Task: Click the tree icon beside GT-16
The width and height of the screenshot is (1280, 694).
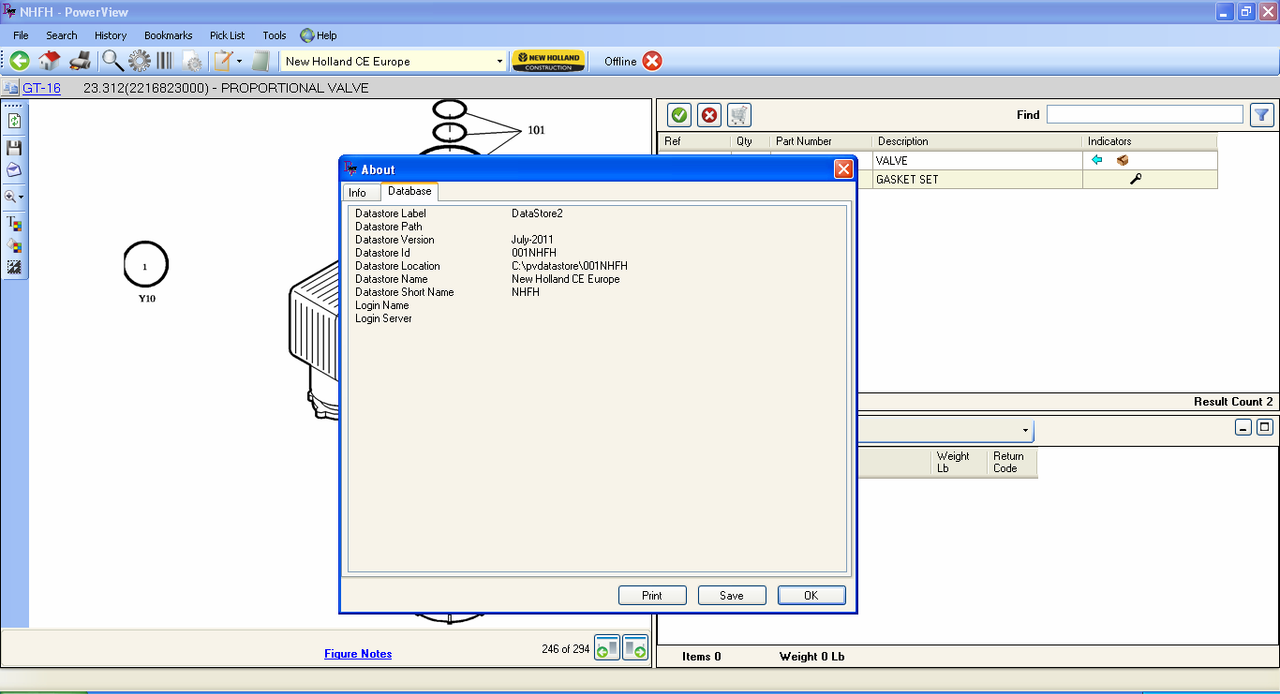Action: click(x=11, y=88)
